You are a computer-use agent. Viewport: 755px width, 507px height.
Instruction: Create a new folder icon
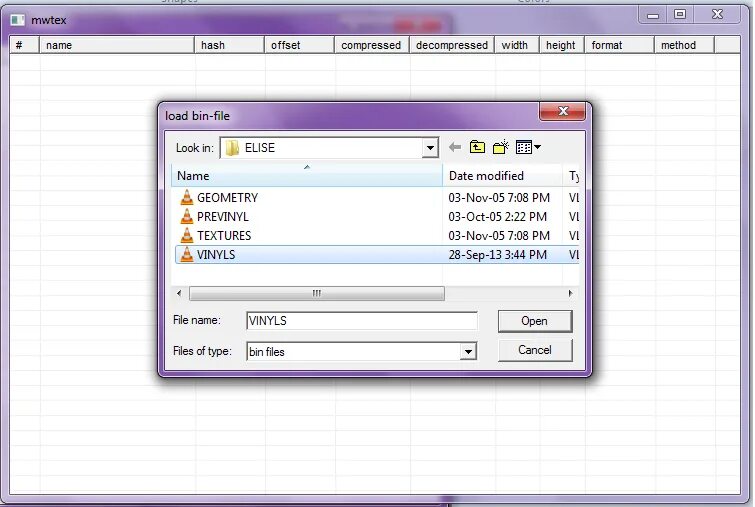pos(501,147)
